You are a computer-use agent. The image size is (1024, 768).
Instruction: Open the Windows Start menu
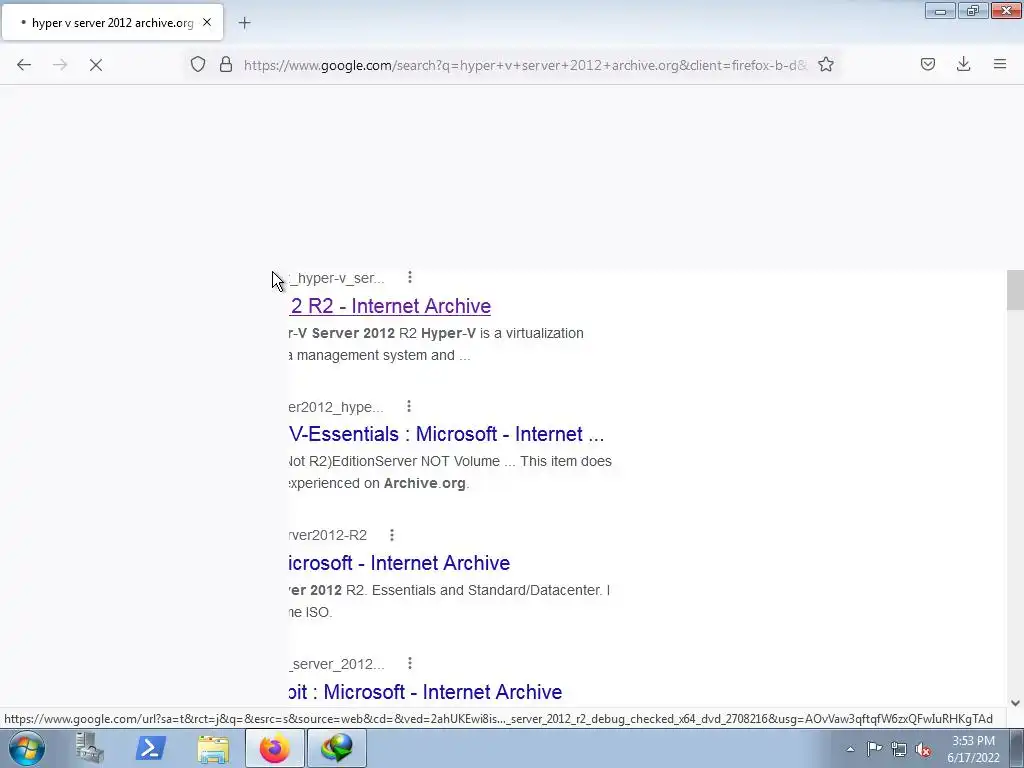click(x=27, y=748)
